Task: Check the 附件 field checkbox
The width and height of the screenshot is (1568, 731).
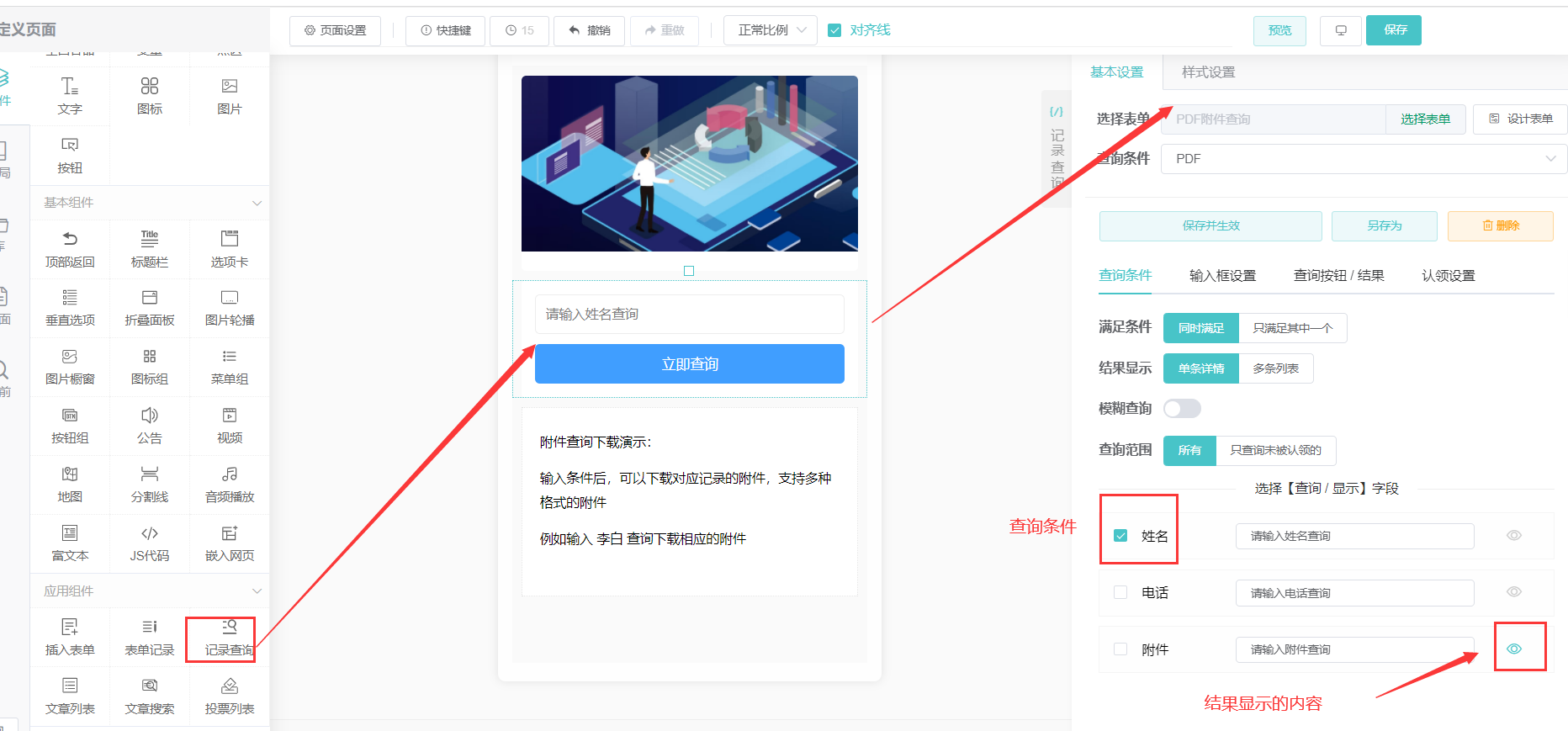Action: (1120, 649)
